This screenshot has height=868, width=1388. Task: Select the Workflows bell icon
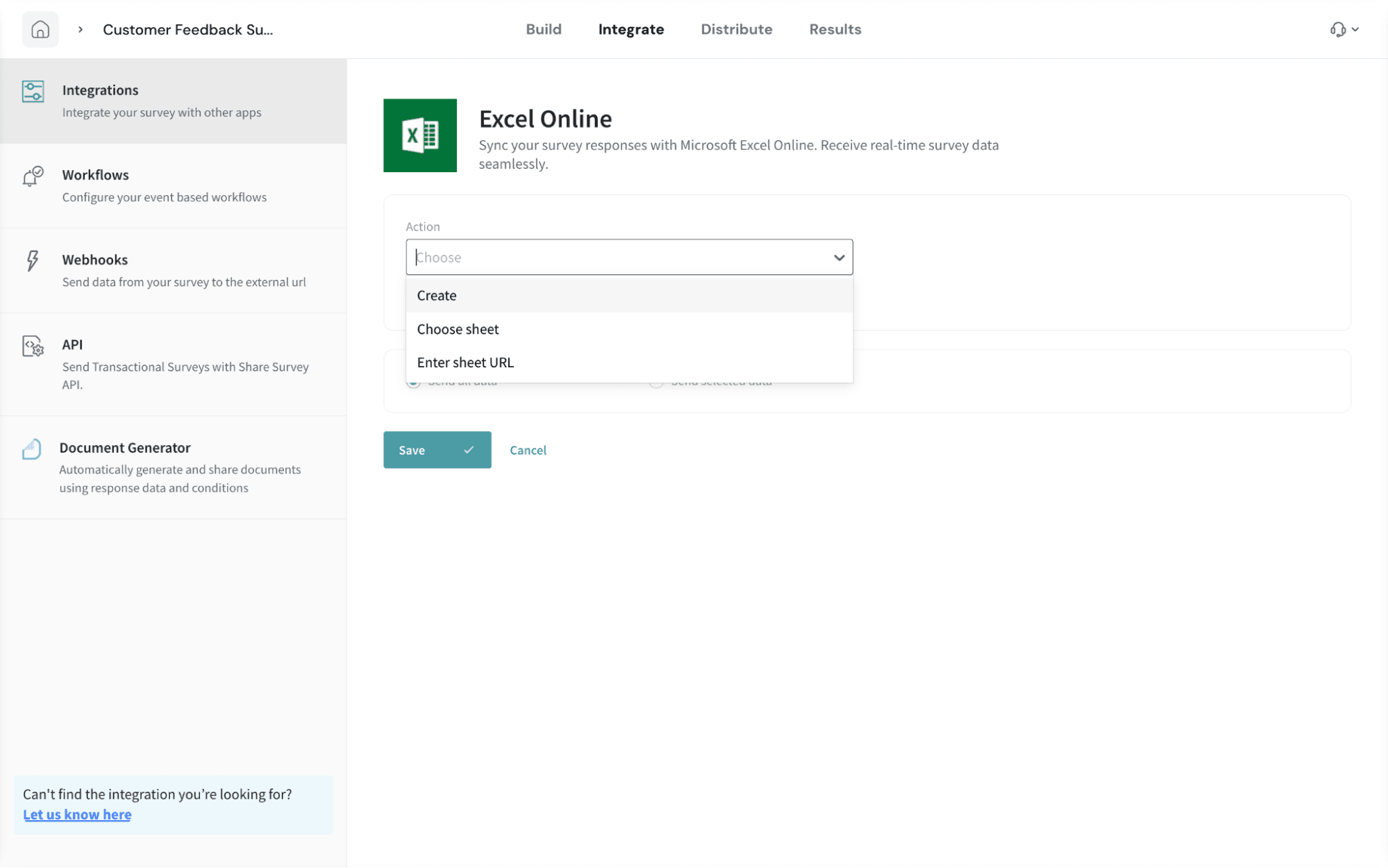click(x=33, y=176)
